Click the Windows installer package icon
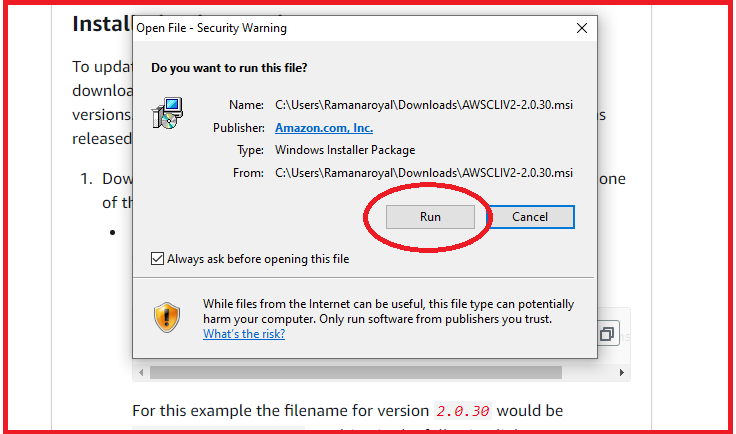 pyautogui.click(x=167, y=113)
